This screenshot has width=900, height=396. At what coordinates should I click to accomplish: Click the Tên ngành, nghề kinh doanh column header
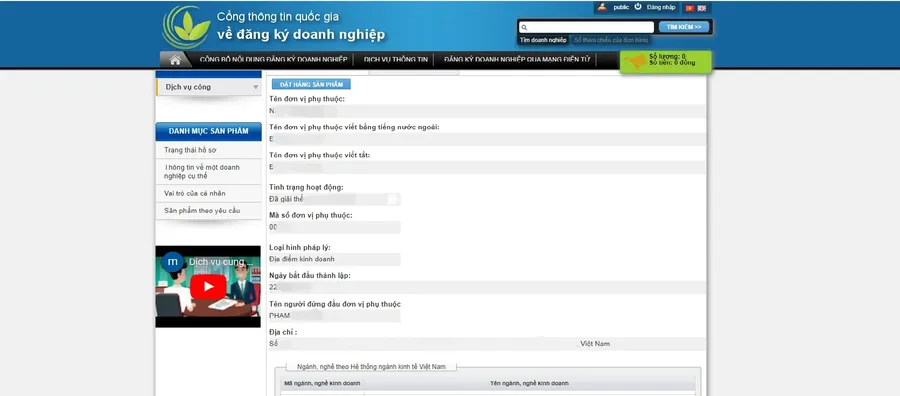[x=529, y=383]
